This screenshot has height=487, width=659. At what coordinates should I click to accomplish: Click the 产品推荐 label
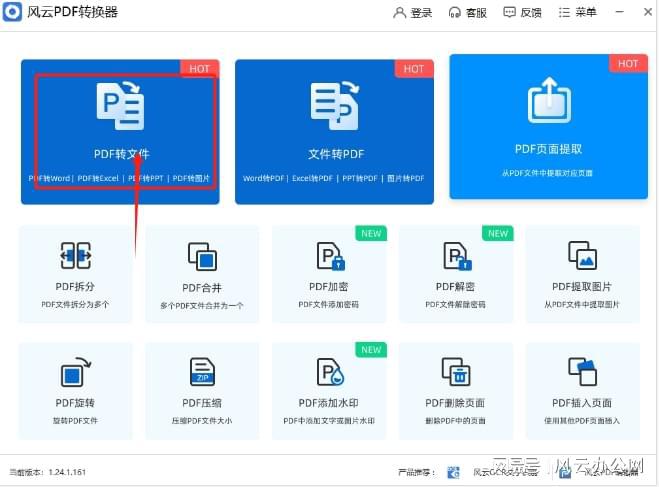[416, 472]
